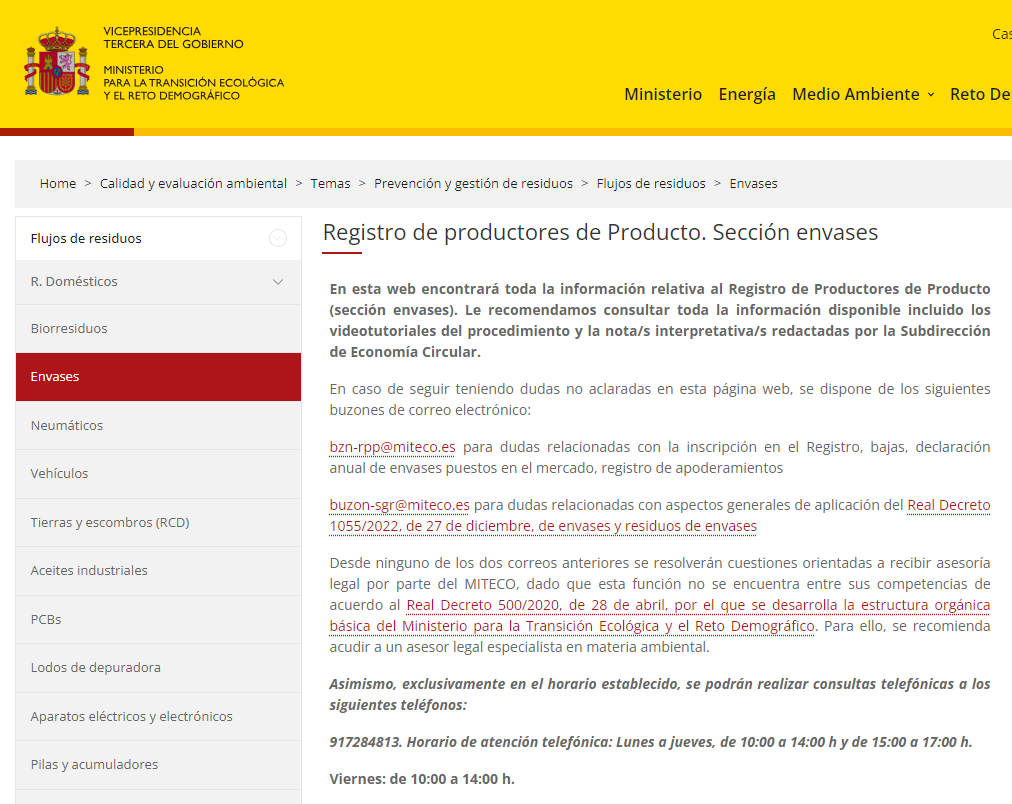Collapse the Flujos de residuos circle chevron
This screenshot has height=804, width=1012.
[x=278, y=238]
